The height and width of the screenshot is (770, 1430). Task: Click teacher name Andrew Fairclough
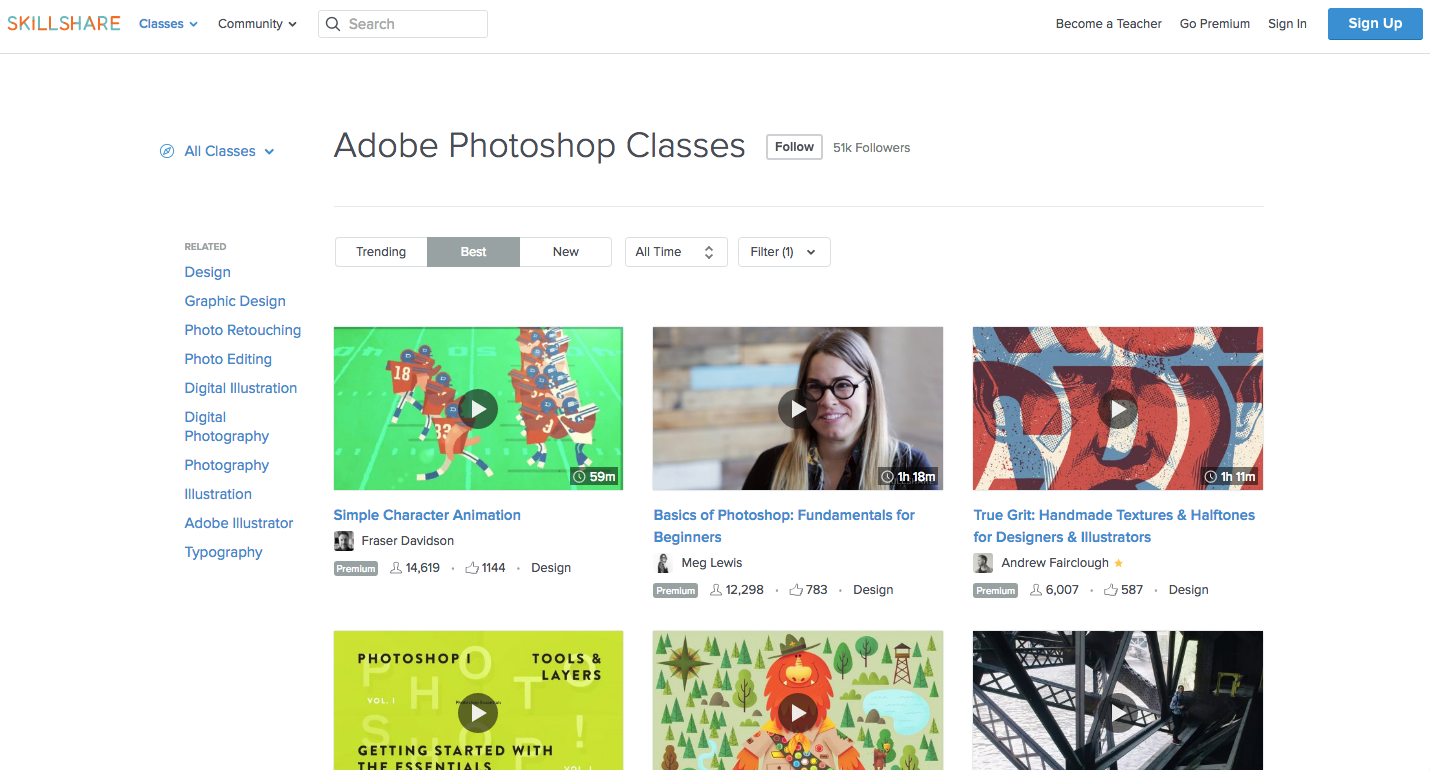pos(1055,563)
